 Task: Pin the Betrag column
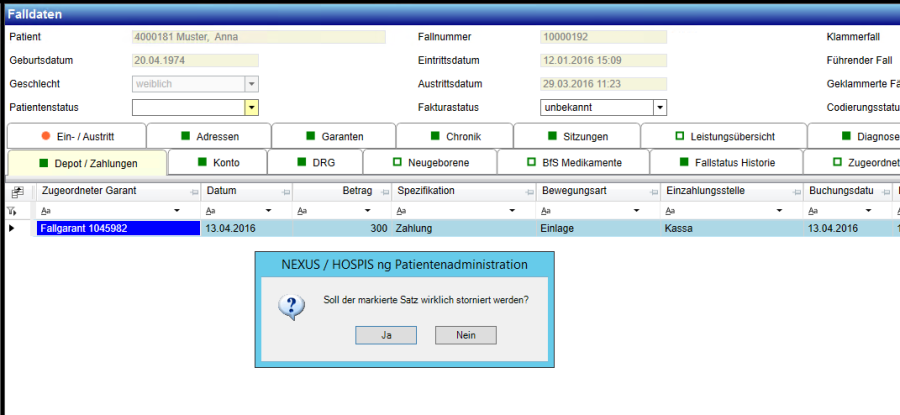click(384, 192)
